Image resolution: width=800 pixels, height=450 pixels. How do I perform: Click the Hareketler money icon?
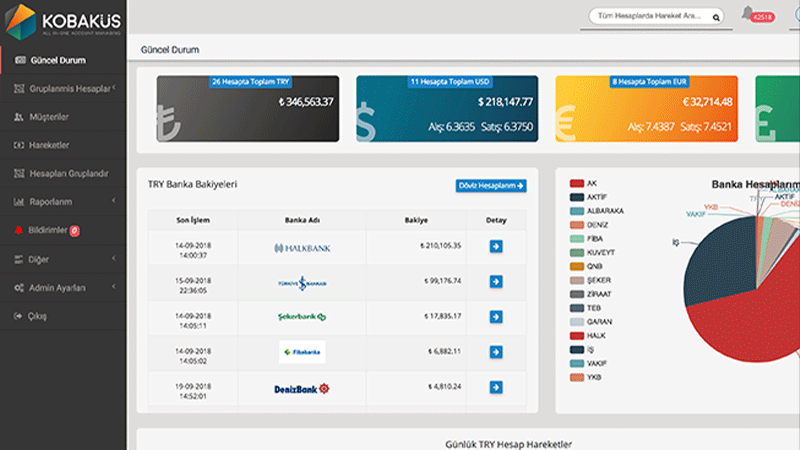19,145
